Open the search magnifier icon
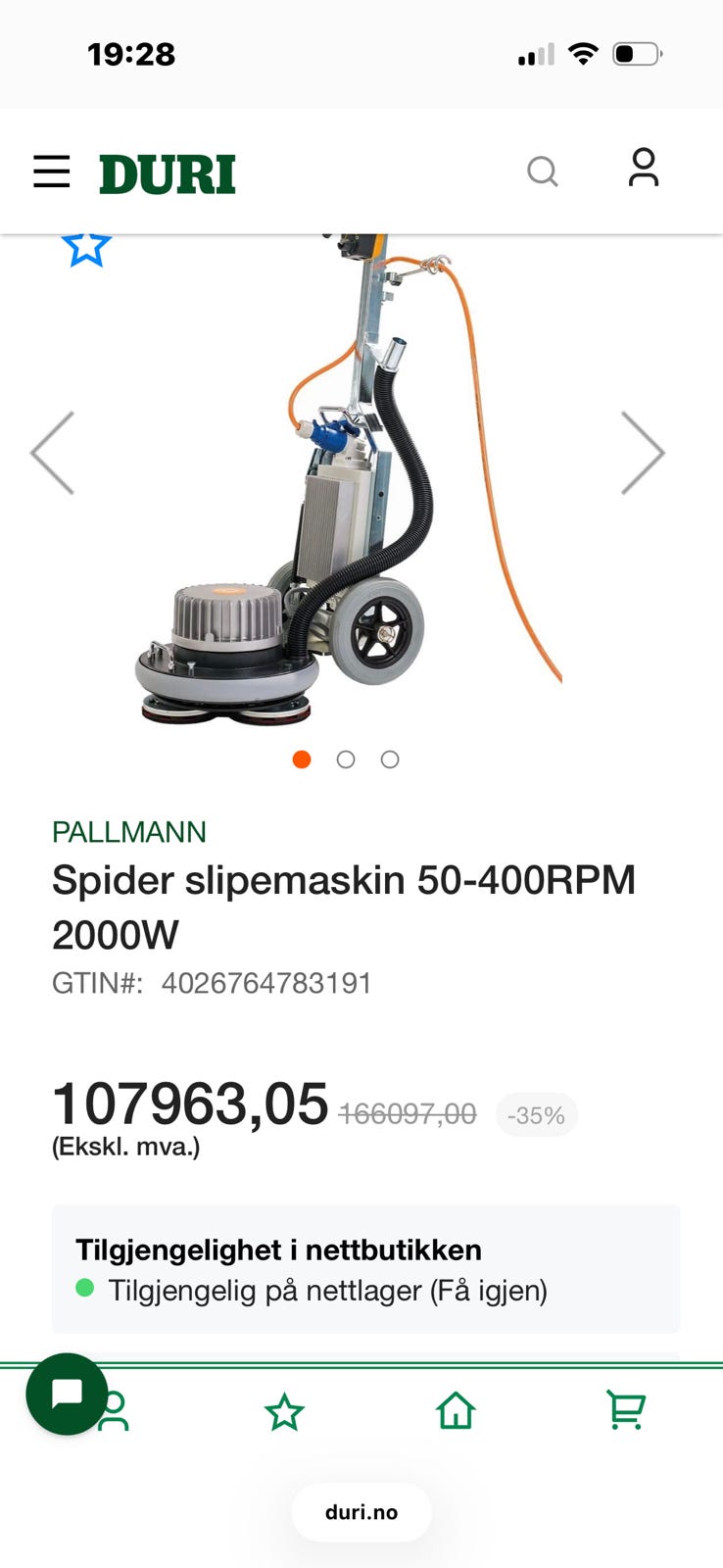The height and width of the screenshot is (1568, 723). (542, 171)
